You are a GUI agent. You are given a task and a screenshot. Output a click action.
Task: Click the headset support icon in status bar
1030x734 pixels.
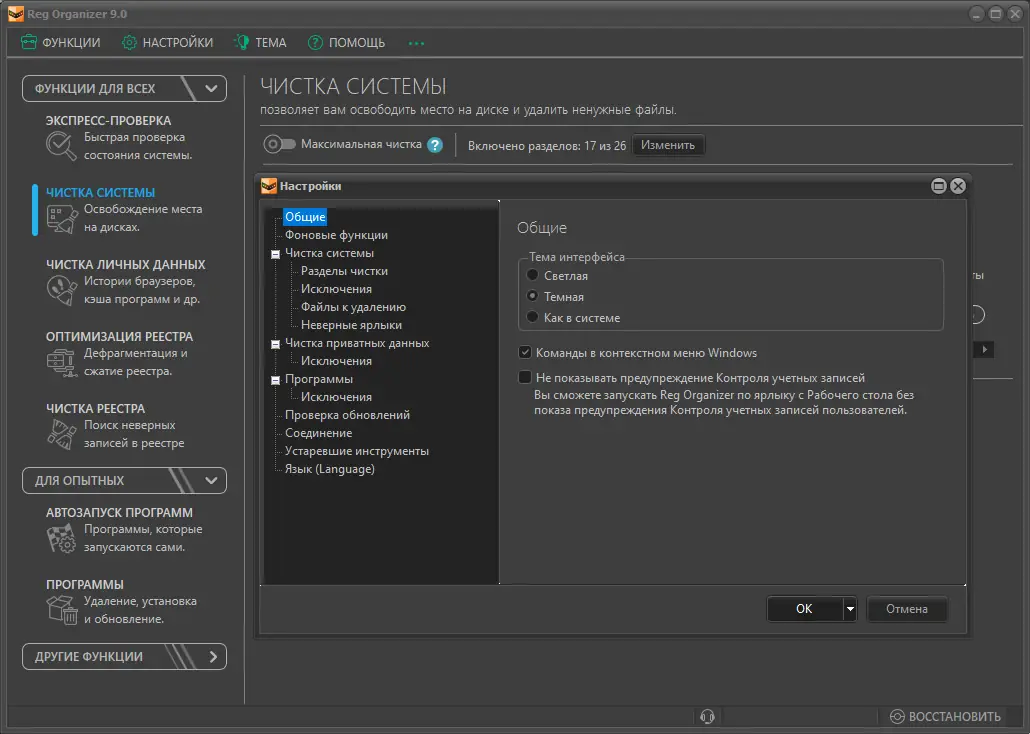[x=708, y=716]
